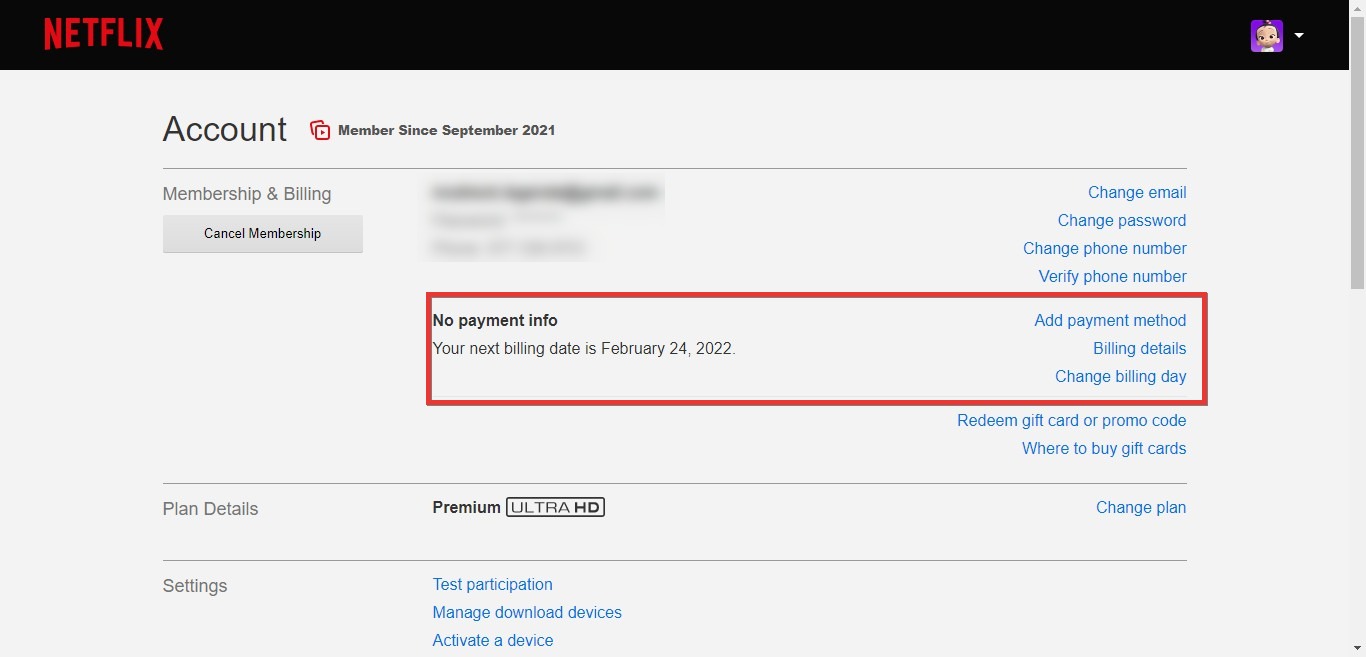Select Test participation
This screenshot has width=1366, height=657.
coord(492,584)
